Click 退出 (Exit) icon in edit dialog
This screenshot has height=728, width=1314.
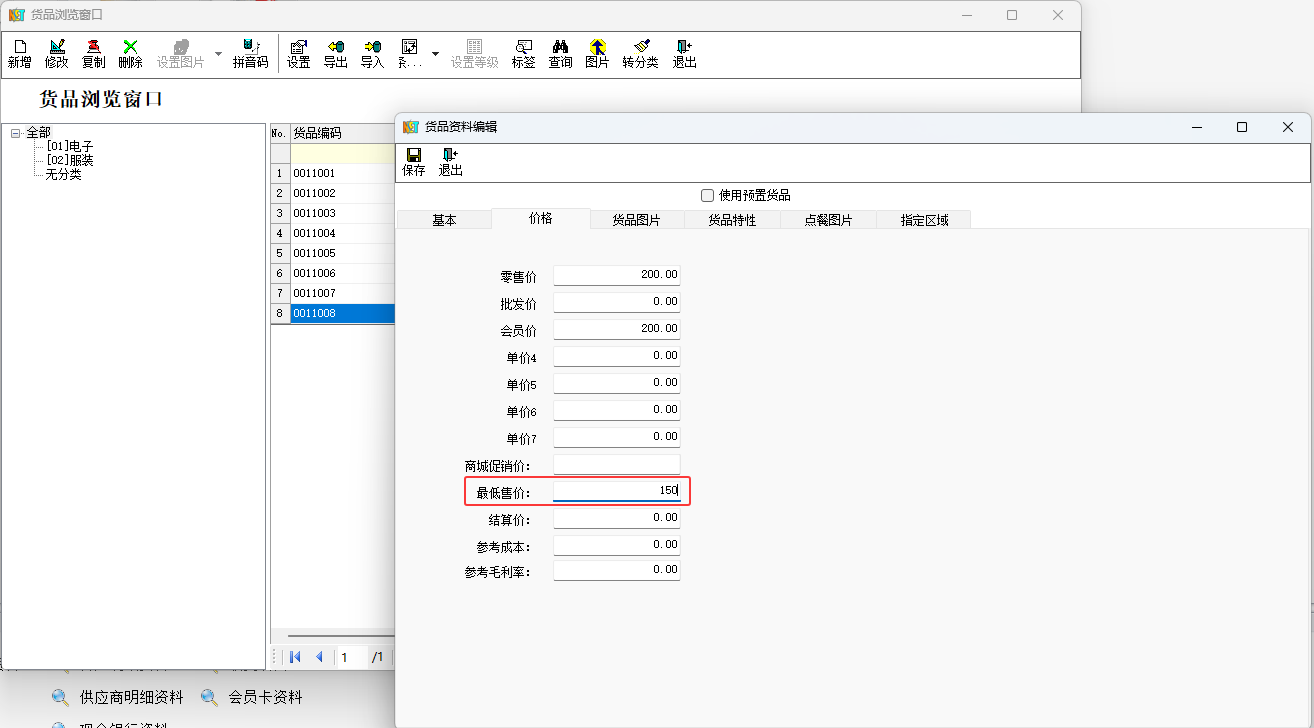point(451,162)
